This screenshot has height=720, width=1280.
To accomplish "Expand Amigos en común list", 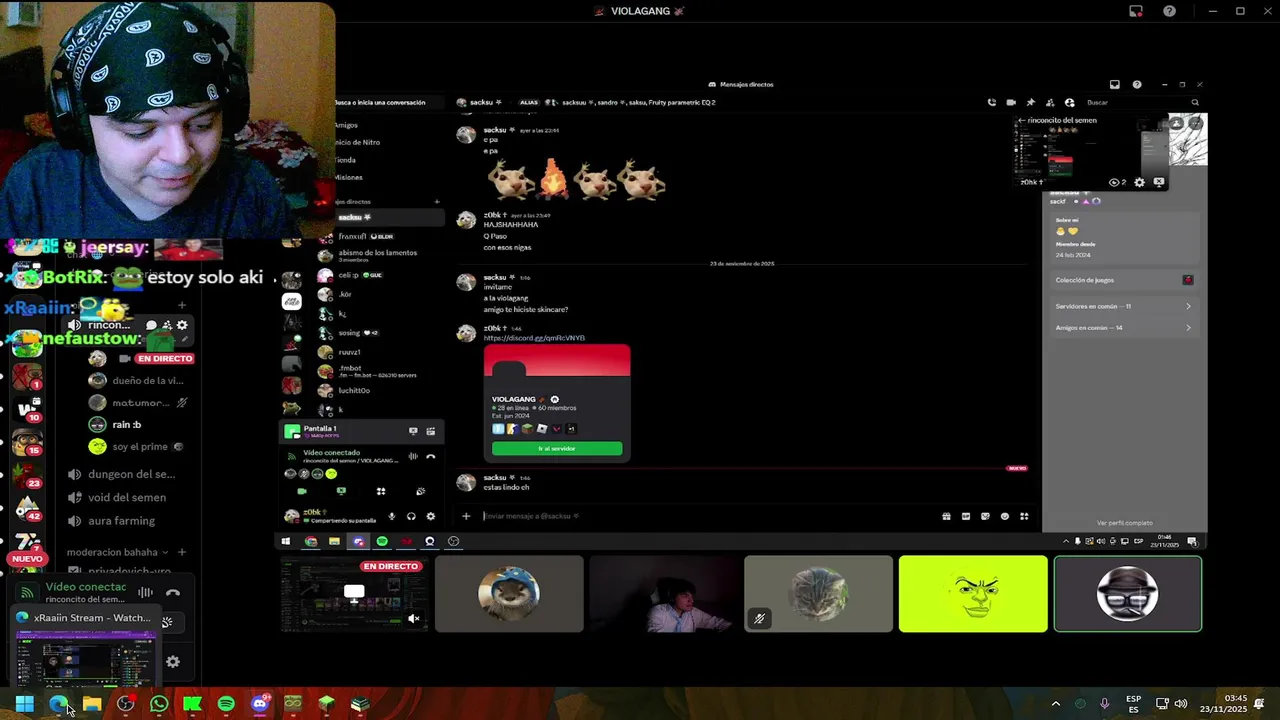I will (1124, 328).
